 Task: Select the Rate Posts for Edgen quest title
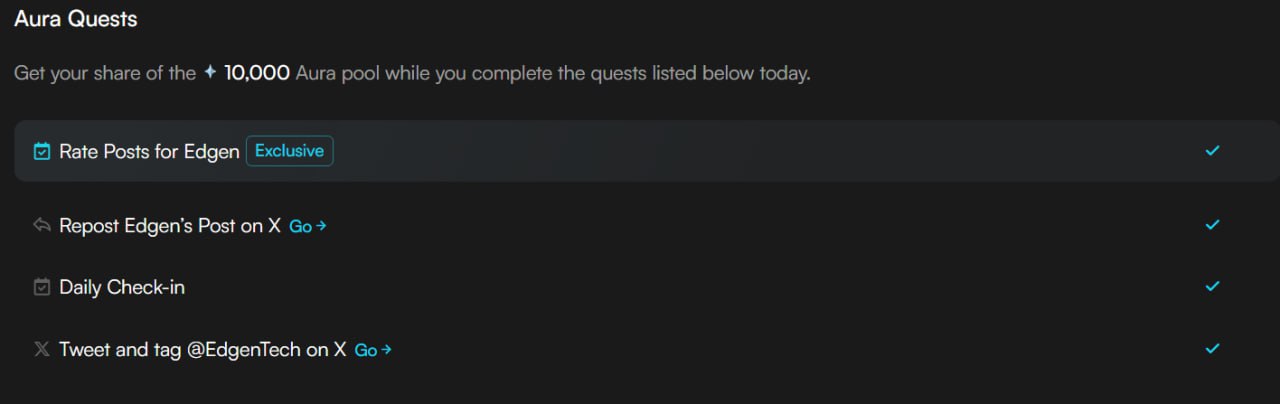coord(149,152)
